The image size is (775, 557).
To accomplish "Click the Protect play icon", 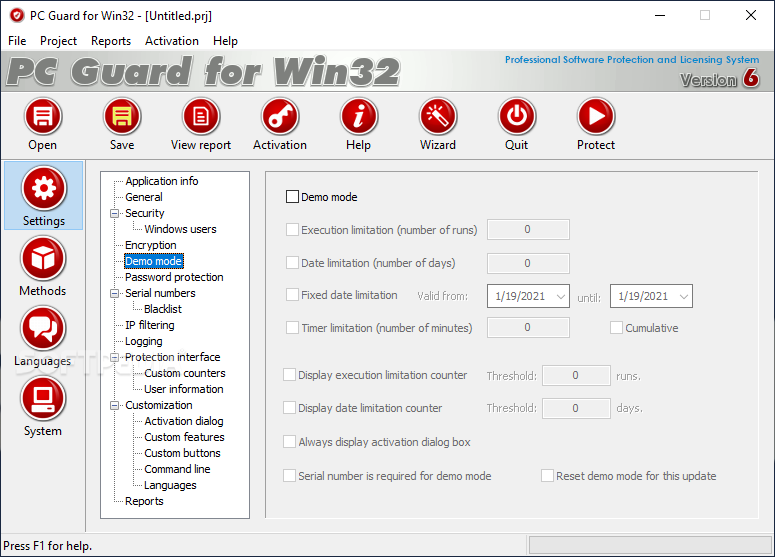I will [x=596, y=117].
